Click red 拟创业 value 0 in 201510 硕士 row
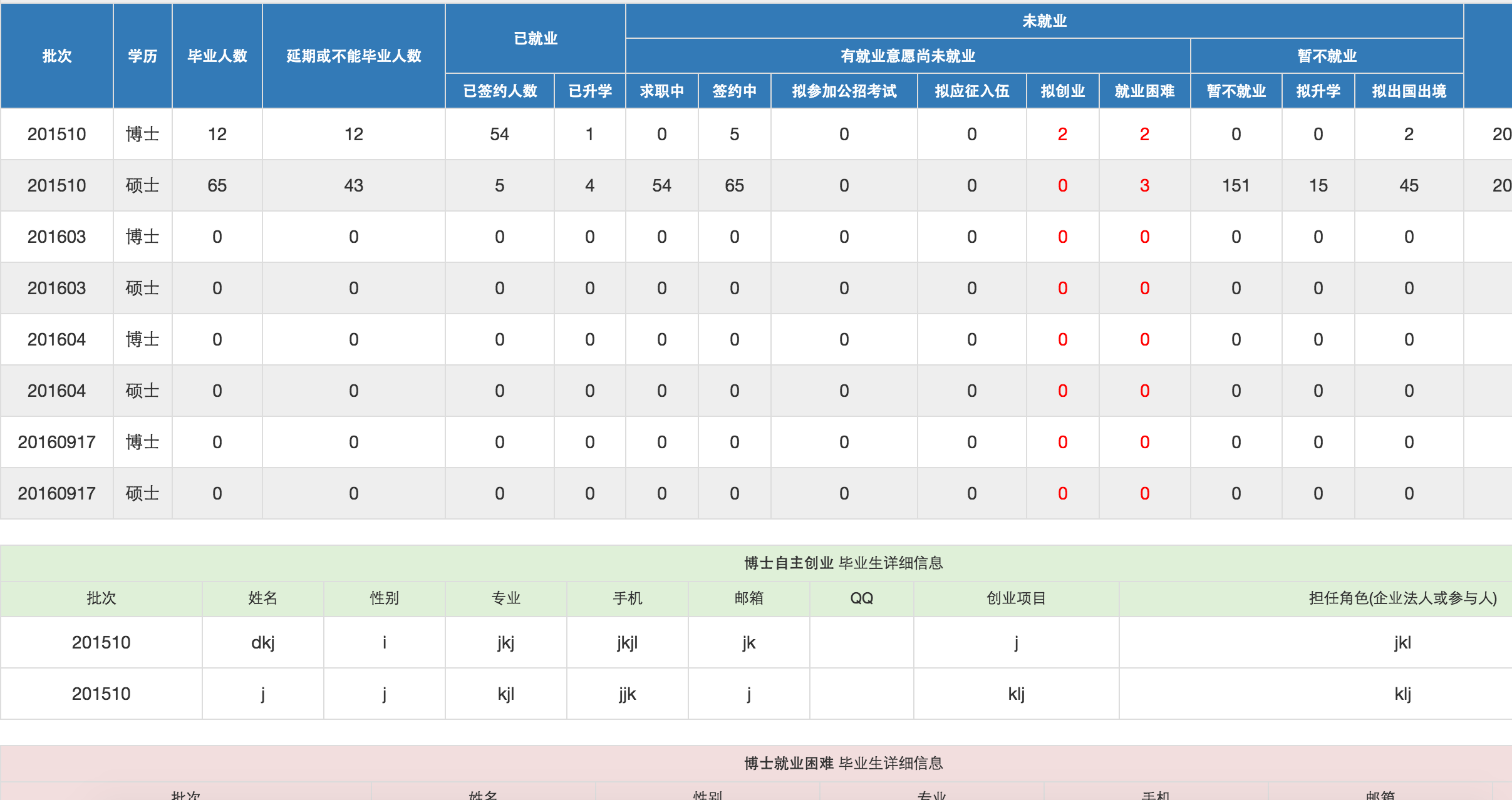The width and height of the screenshot is (1512, 800). point(1063,185)
